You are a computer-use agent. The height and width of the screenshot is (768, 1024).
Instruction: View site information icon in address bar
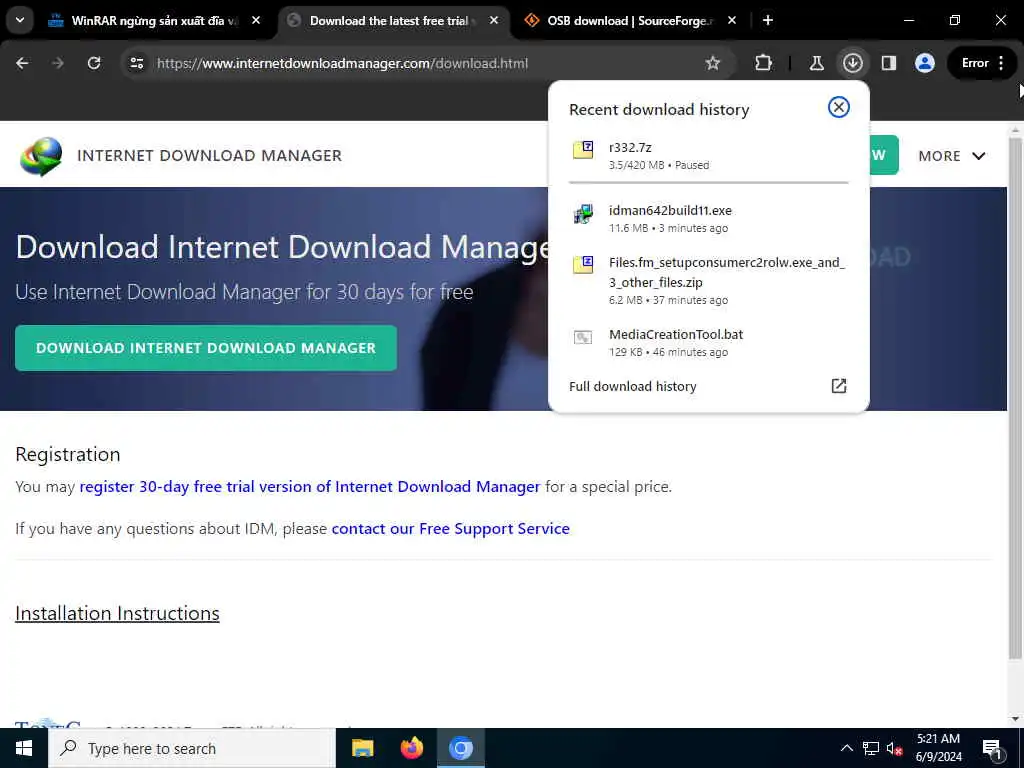point(137,63)
